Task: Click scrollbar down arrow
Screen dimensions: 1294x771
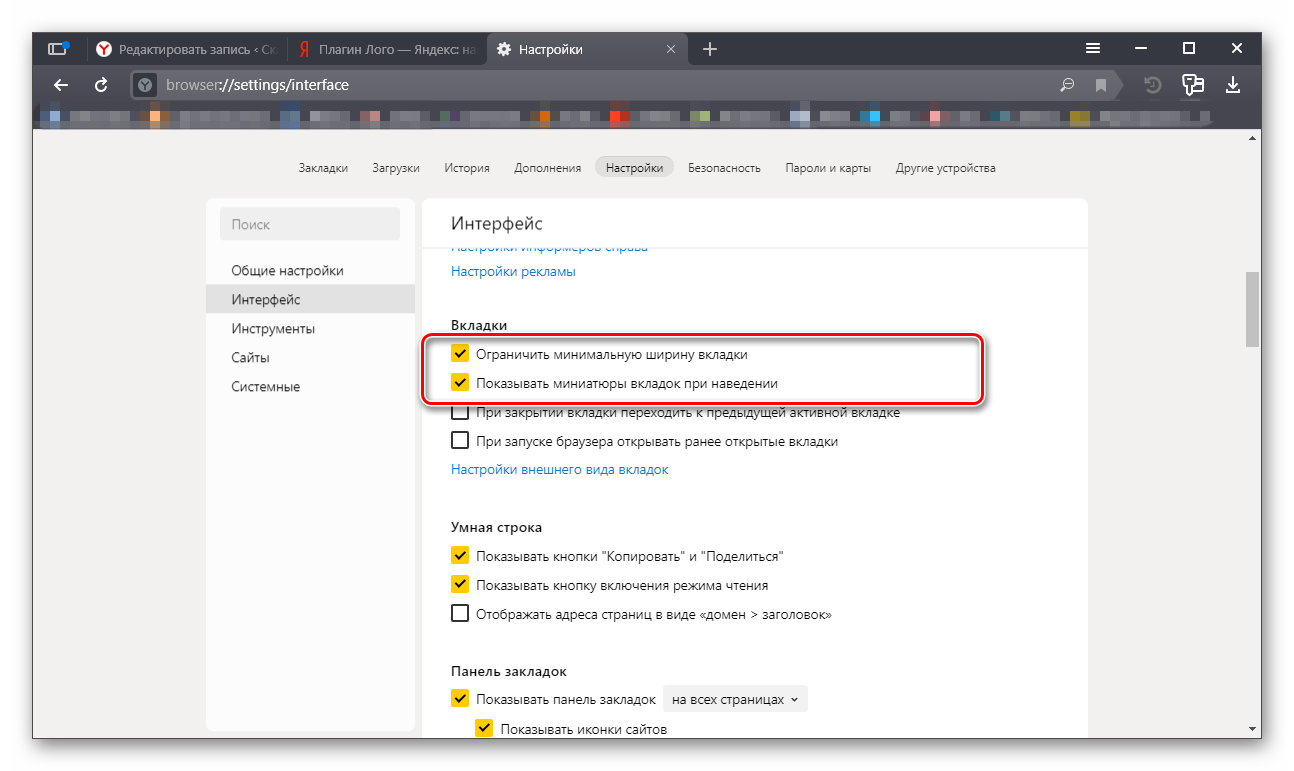Action: click(1252, 729)
